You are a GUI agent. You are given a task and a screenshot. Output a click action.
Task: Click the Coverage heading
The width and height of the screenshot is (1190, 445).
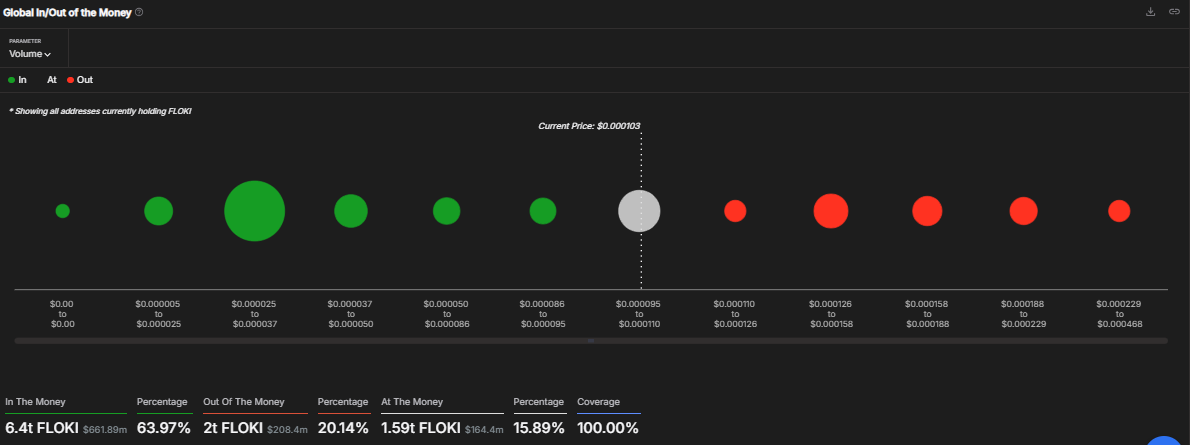pos(599,402)
